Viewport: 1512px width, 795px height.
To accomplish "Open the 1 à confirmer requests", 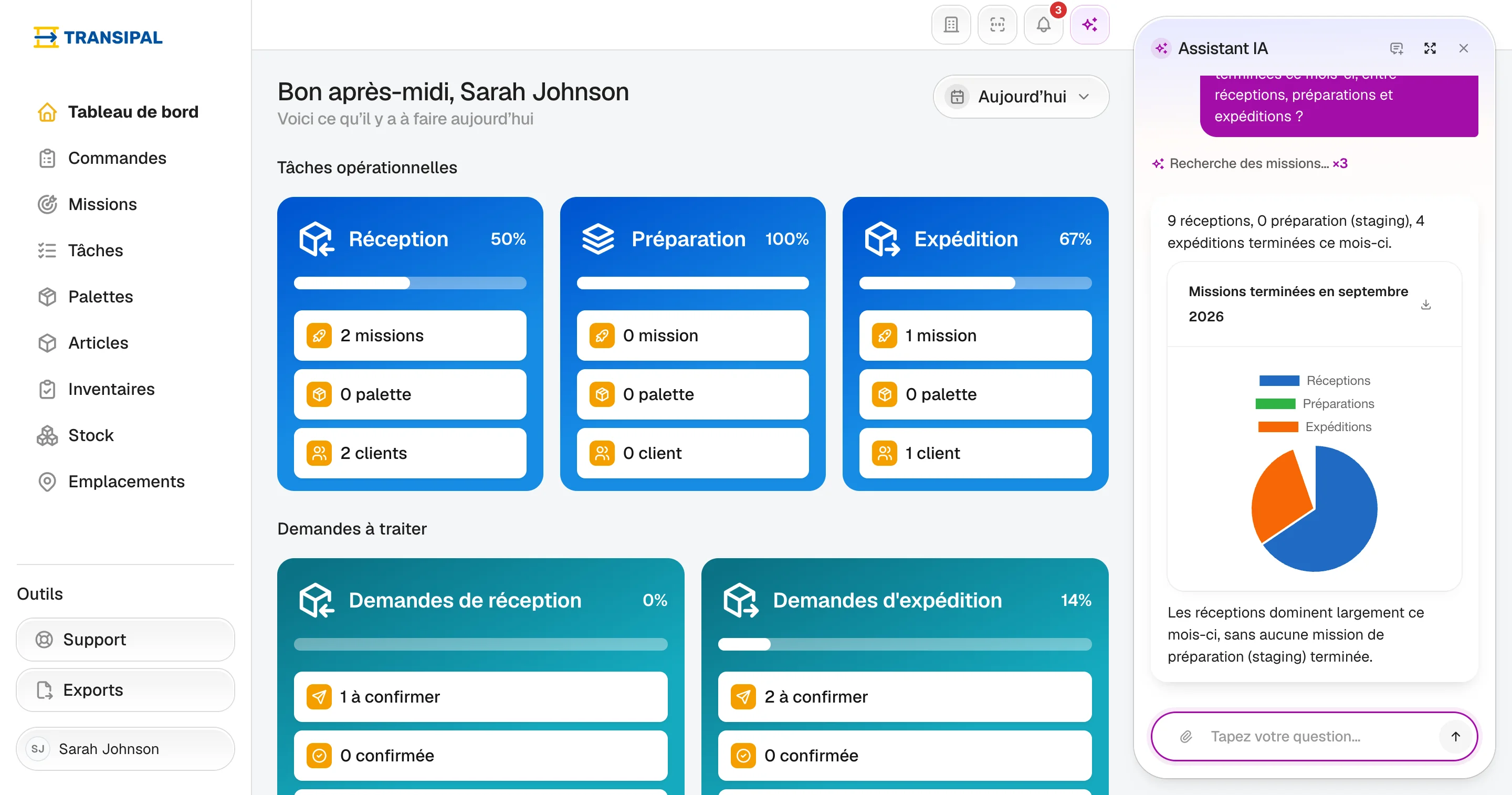I will pos(481,696).
